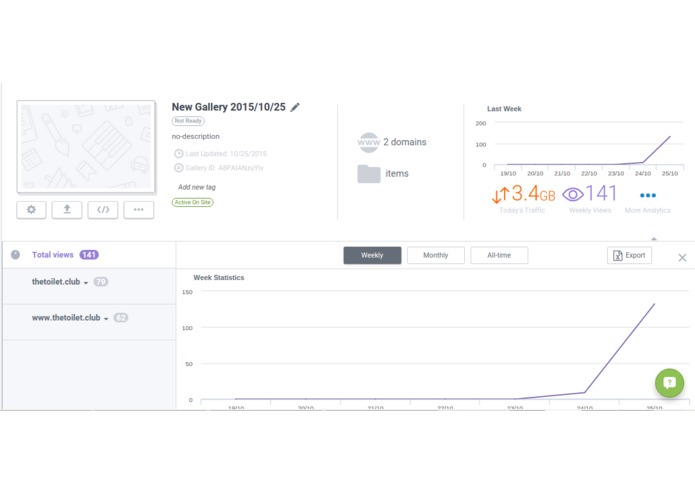695x494 pixels.
Task: Switch to All-time statistics tab
Action: click(499, 255)
